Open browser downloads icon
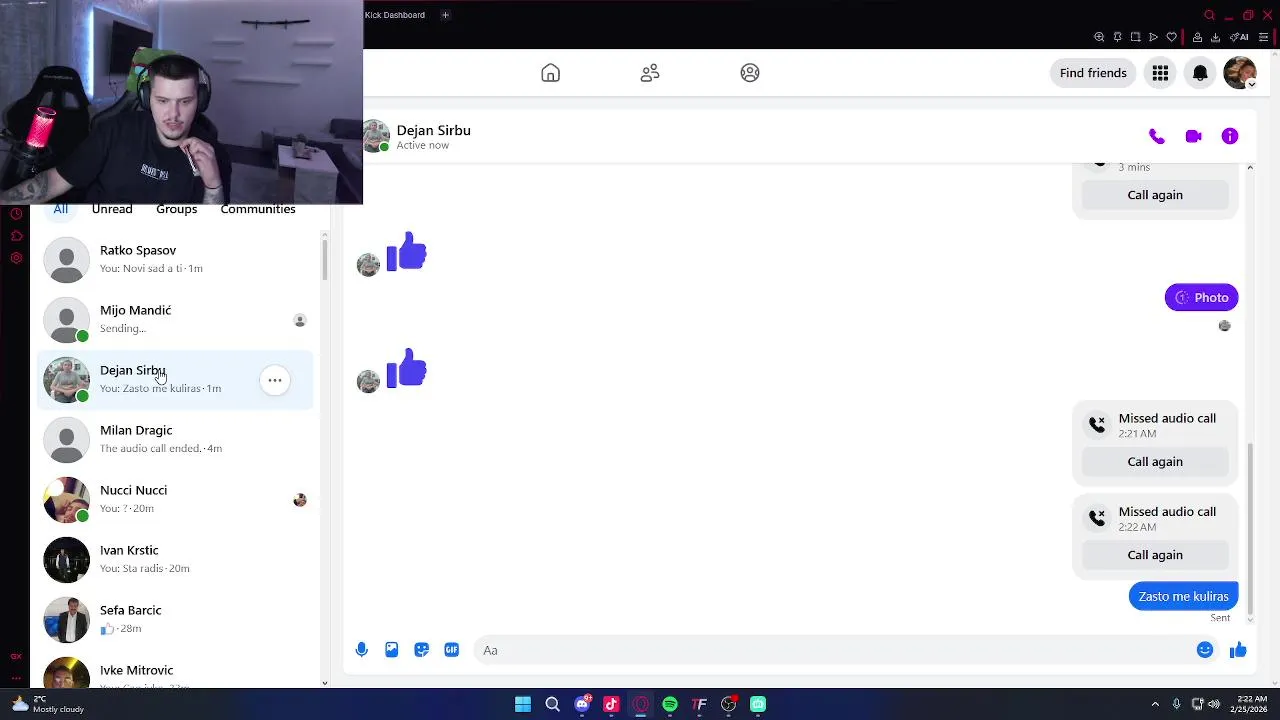This screenshot has width=1280, height=720. coord(1215,37)
